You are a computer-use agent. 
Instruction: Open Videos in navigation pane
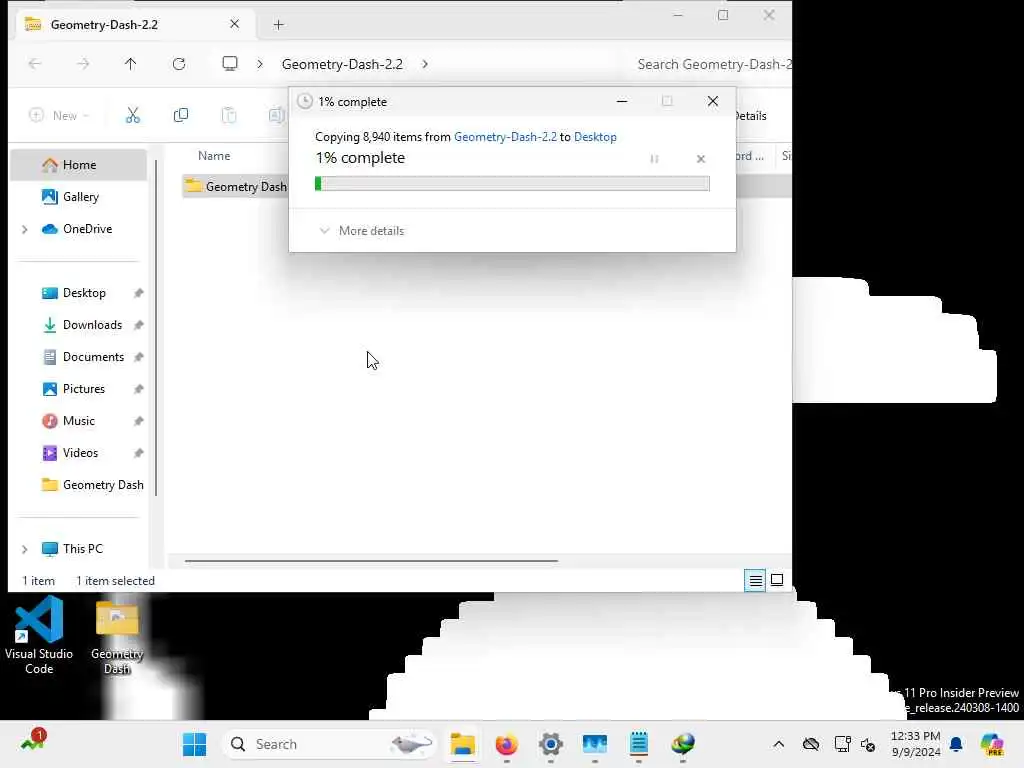[x=78, y=453]
